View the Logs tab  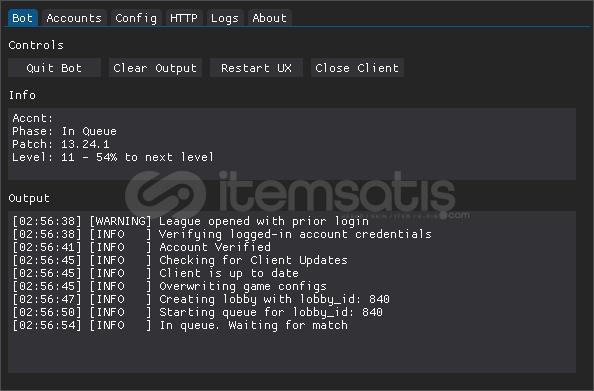point(225,18)
